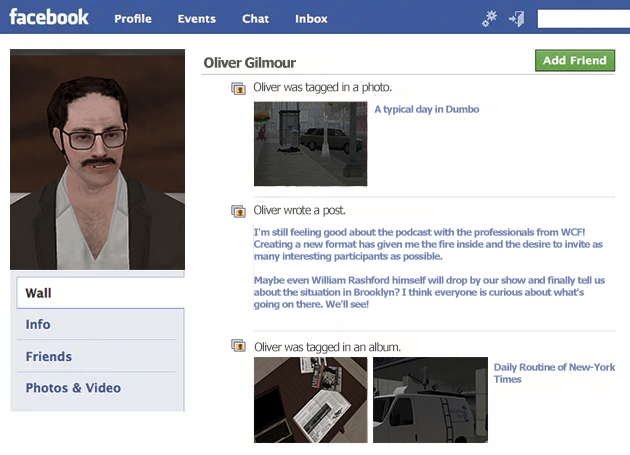
Task: Click 'Oliver was tagged in an album.' text
Action: tap(327, 347)
